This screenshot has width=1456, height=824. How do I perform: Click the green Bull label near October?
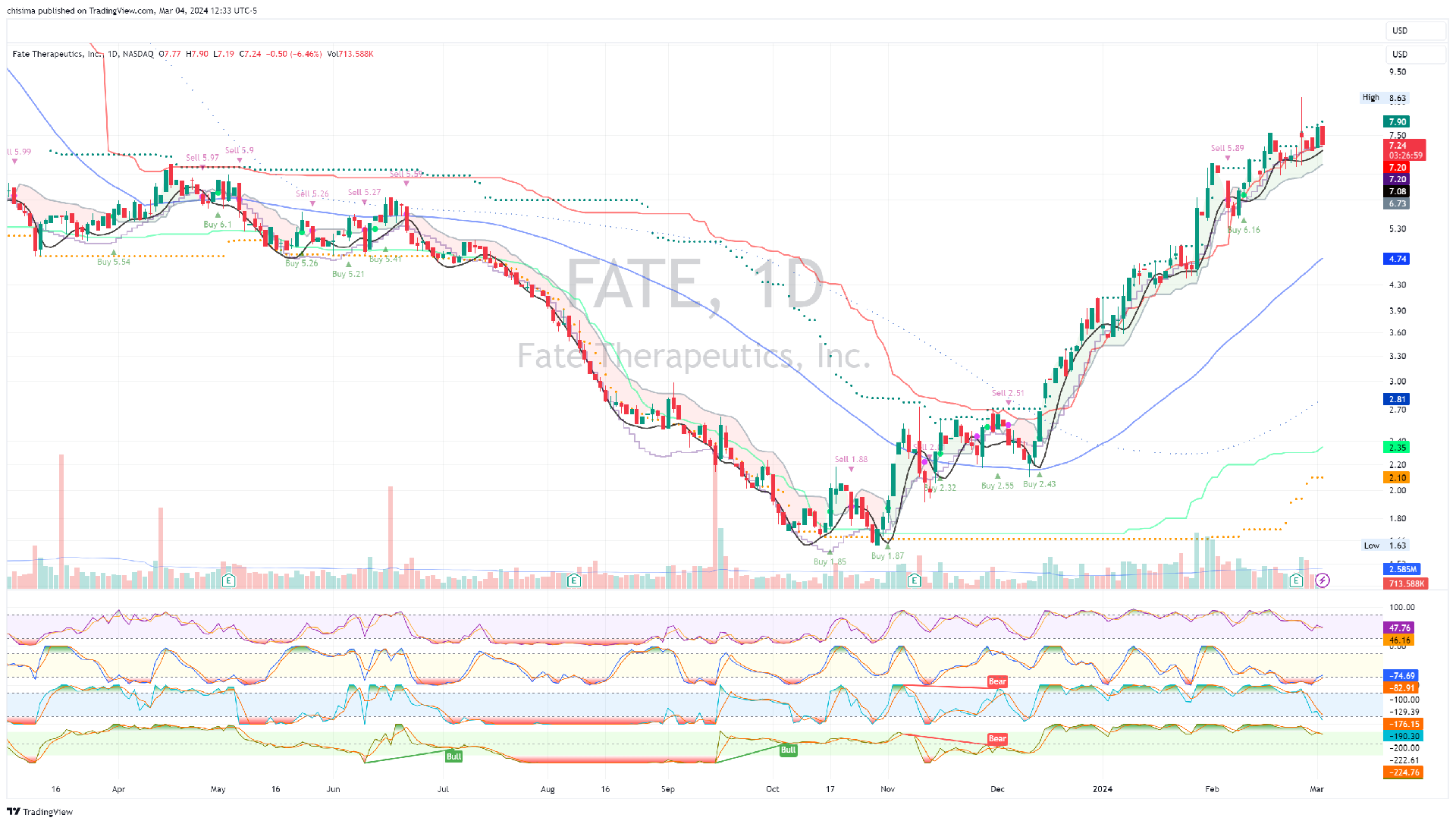788,750
